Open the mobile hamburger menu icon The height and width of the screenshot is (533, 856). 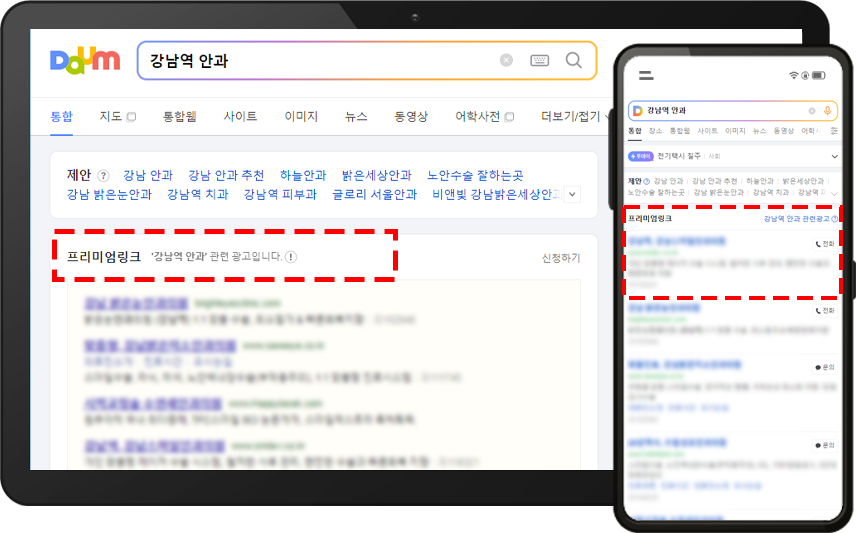tap(646, 75)
